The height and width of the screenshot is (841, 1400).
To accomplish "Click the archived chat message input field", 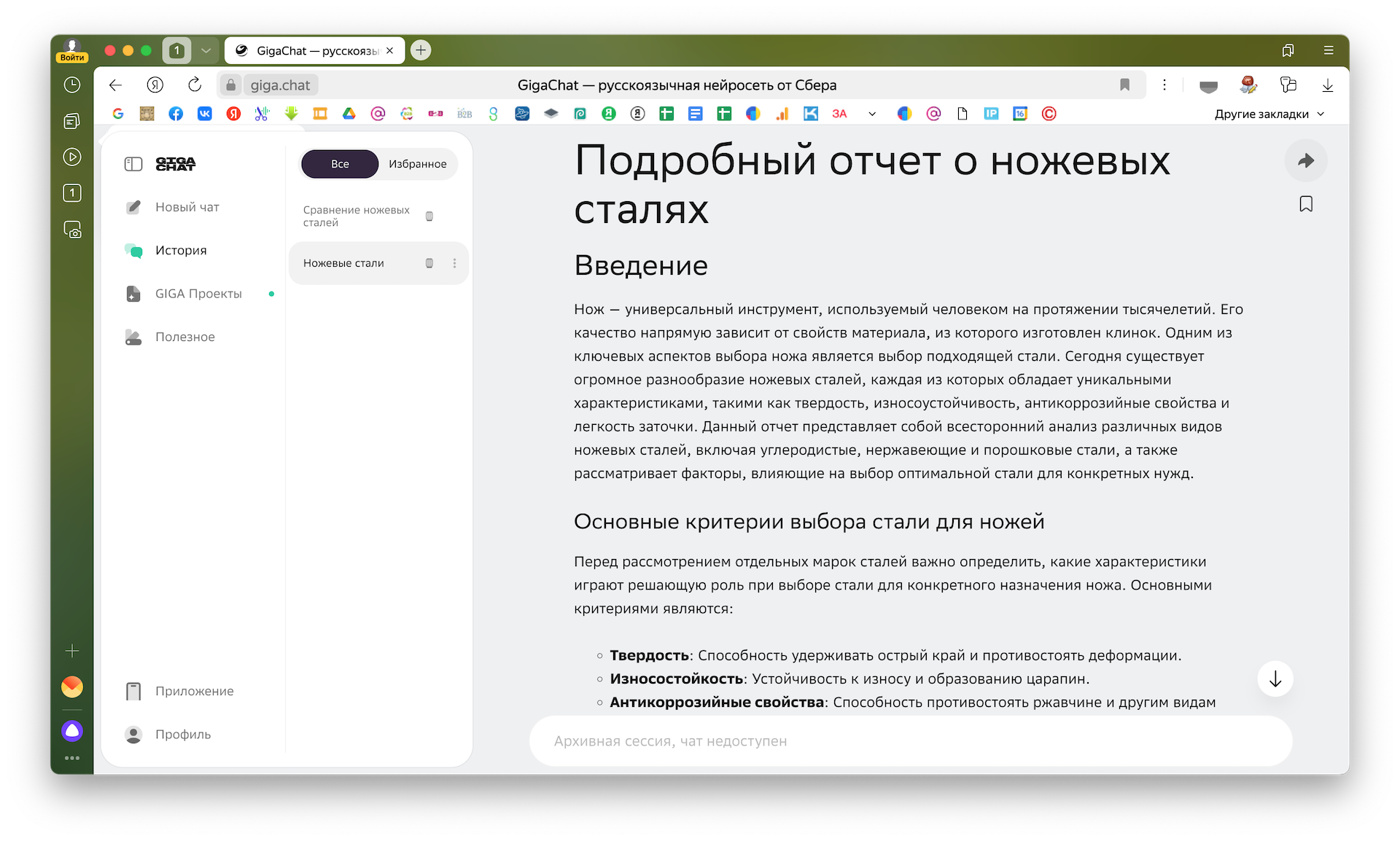I will 910,741.
